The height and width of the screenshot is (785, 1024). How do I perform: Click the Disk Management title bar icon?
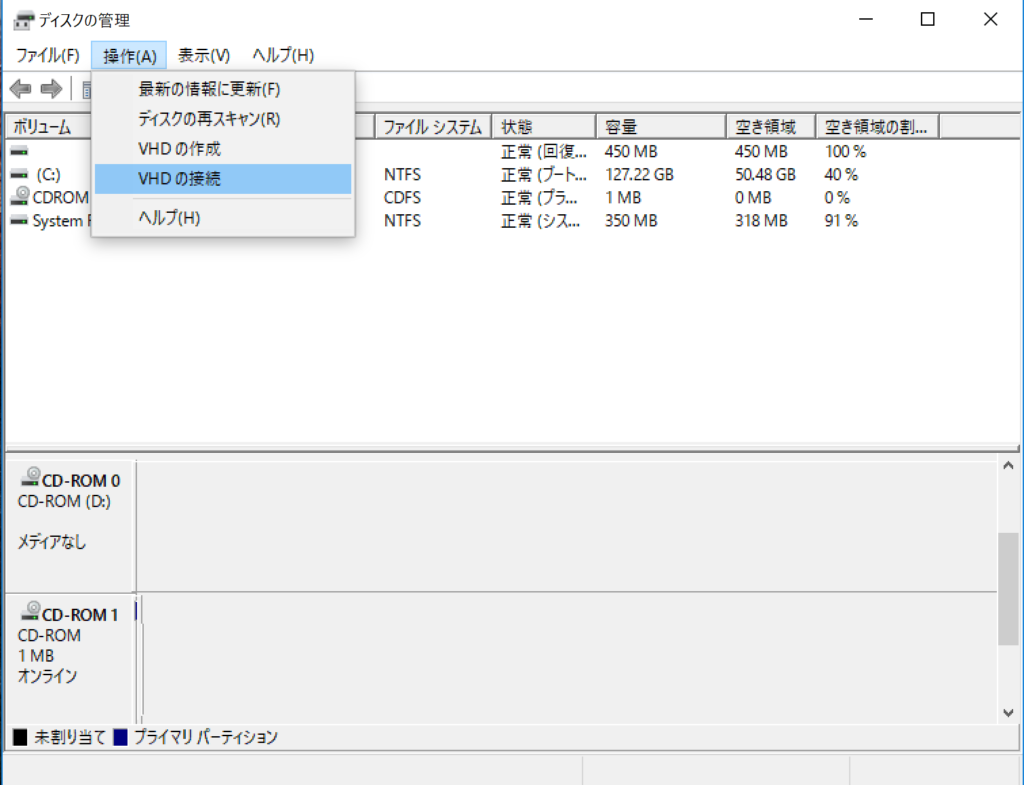pyautogui.click(x=24, y=20)
